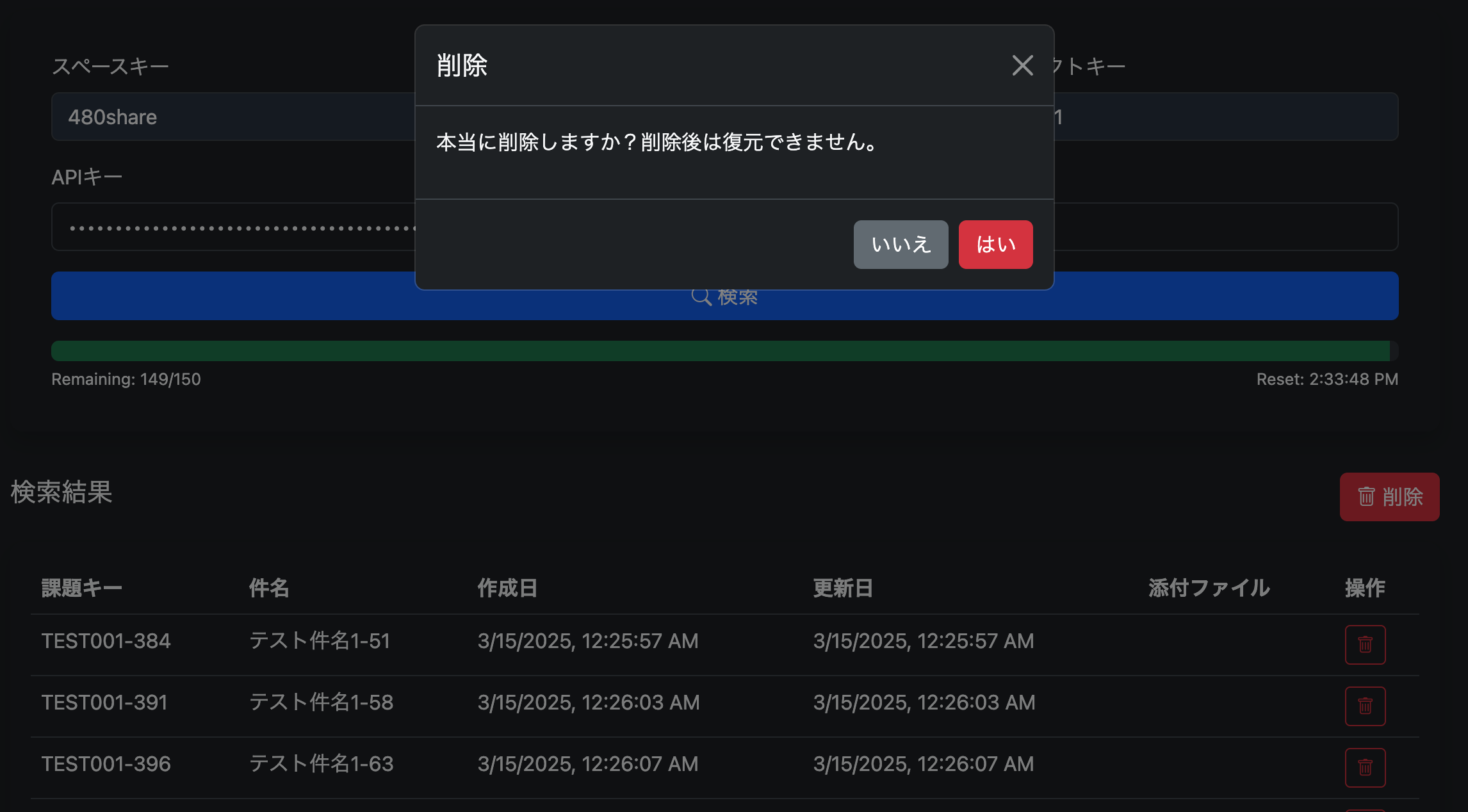Select issue key TEST001-384

pyautogui.click(x=106, y=641)
